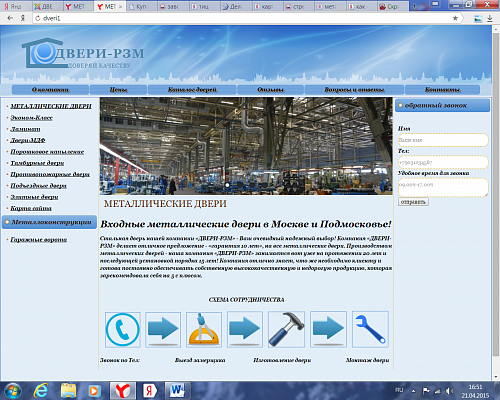Image resolution: width=500 pixels, height=400 pixels.
Task: Go back with the browser back arrow
Action: [10, 18]
